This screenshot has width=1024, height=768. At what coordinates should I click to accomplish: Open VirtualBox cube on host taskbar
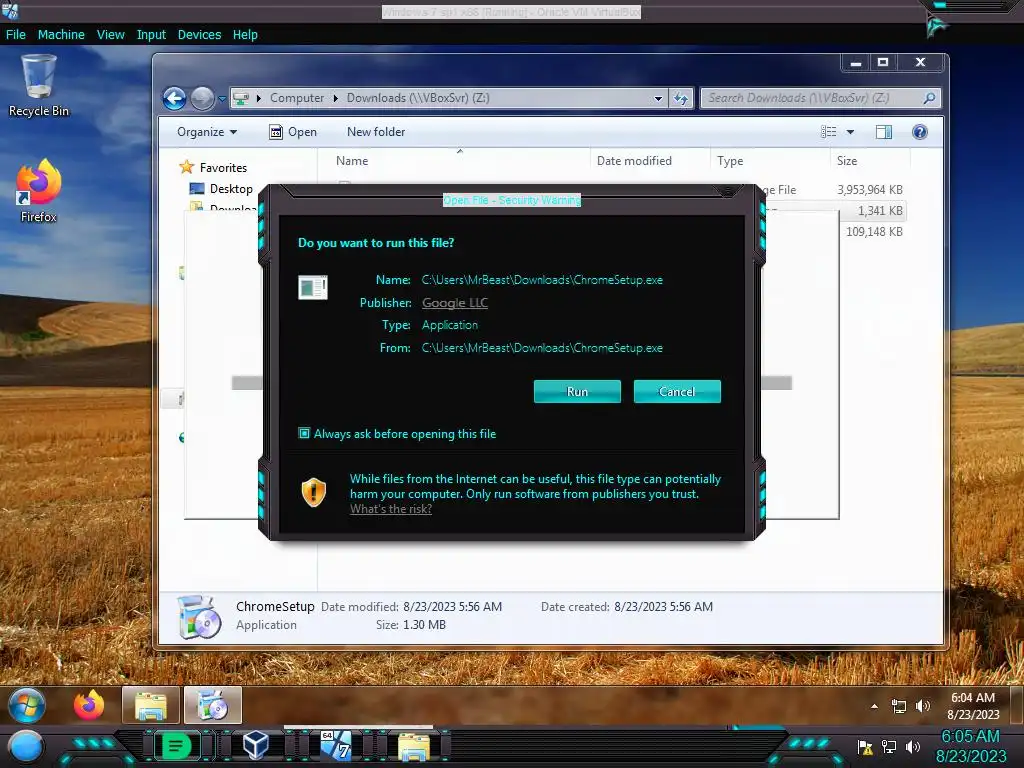click(x=255, y=745)
